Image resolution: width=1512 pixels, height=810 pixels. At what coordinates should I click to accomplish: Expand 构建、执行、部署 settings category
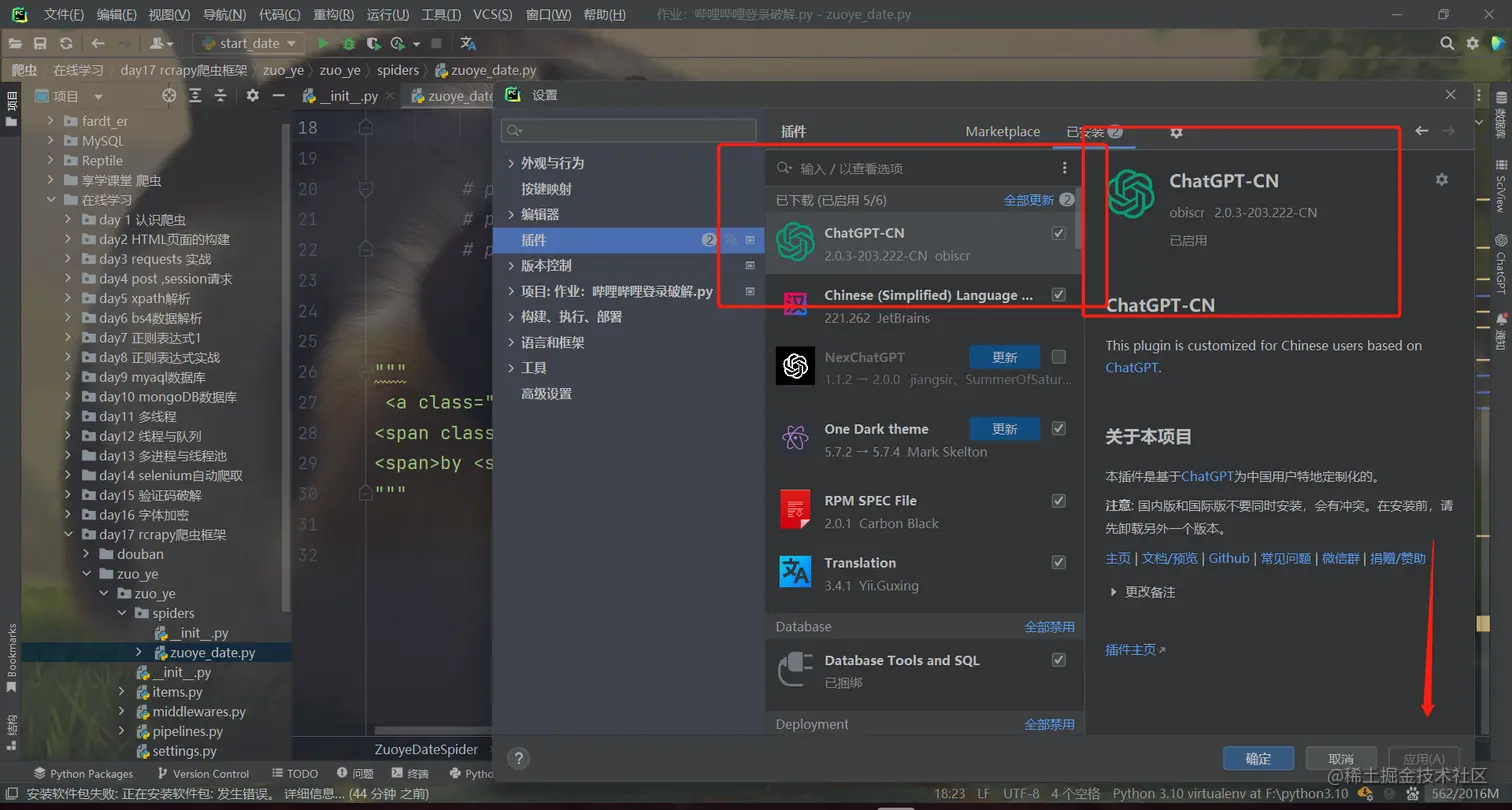511,317
